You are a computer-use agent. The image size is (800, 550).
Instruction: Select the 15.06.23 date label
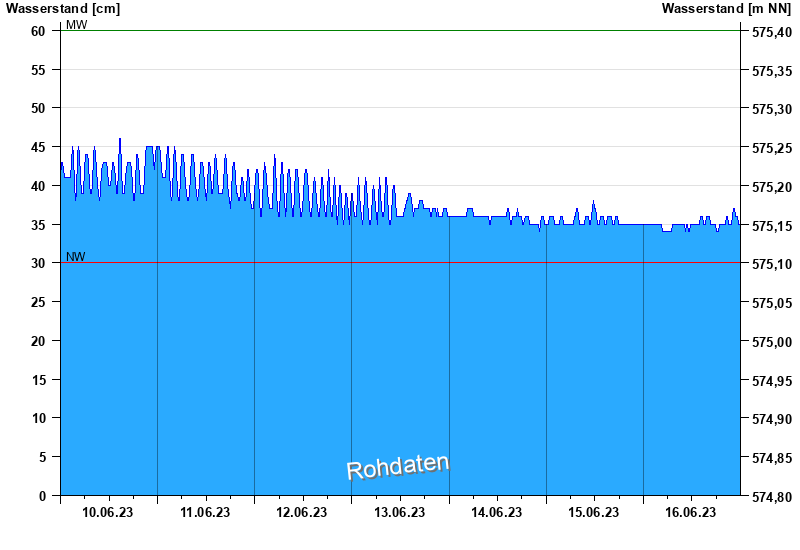593,512
